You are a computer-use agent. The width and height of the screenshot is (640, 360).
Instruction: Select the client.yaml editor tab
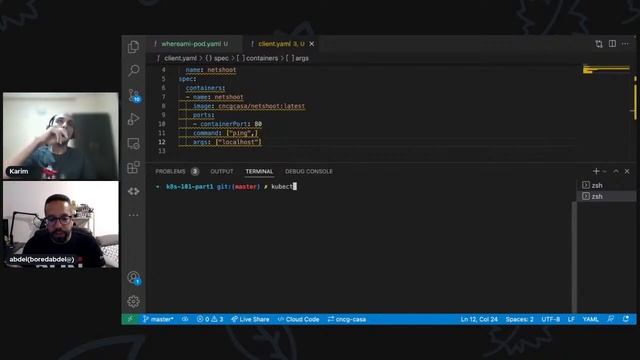281,44
